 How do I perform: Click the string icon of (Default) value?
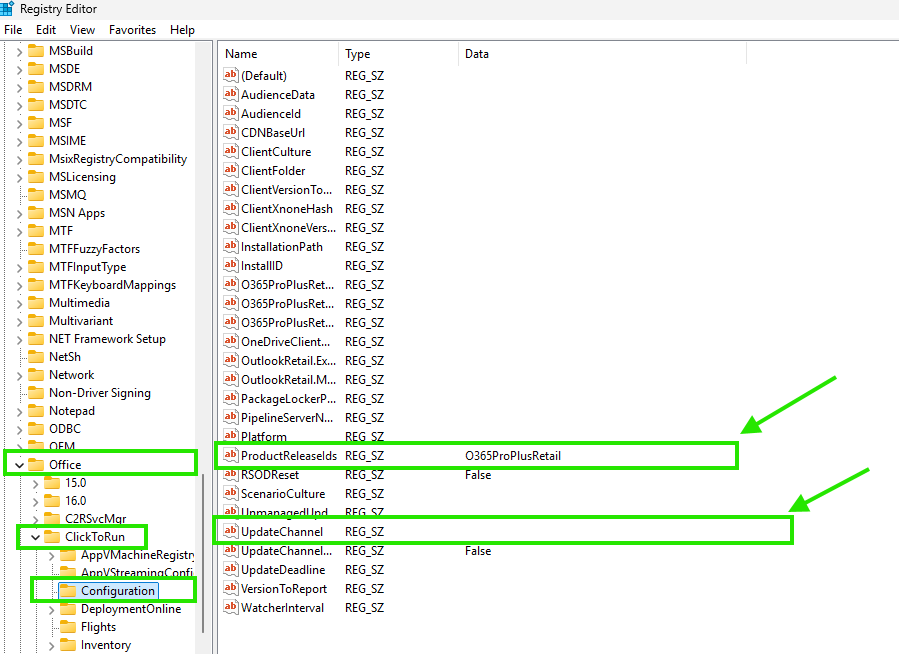(x=230, y=75)
